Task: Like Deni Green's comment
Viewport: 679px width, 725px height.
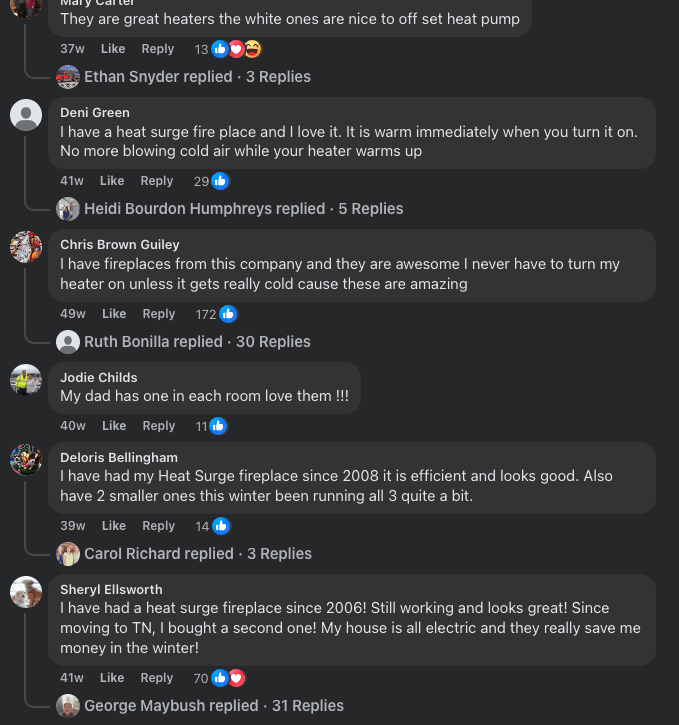Action: 112,181
